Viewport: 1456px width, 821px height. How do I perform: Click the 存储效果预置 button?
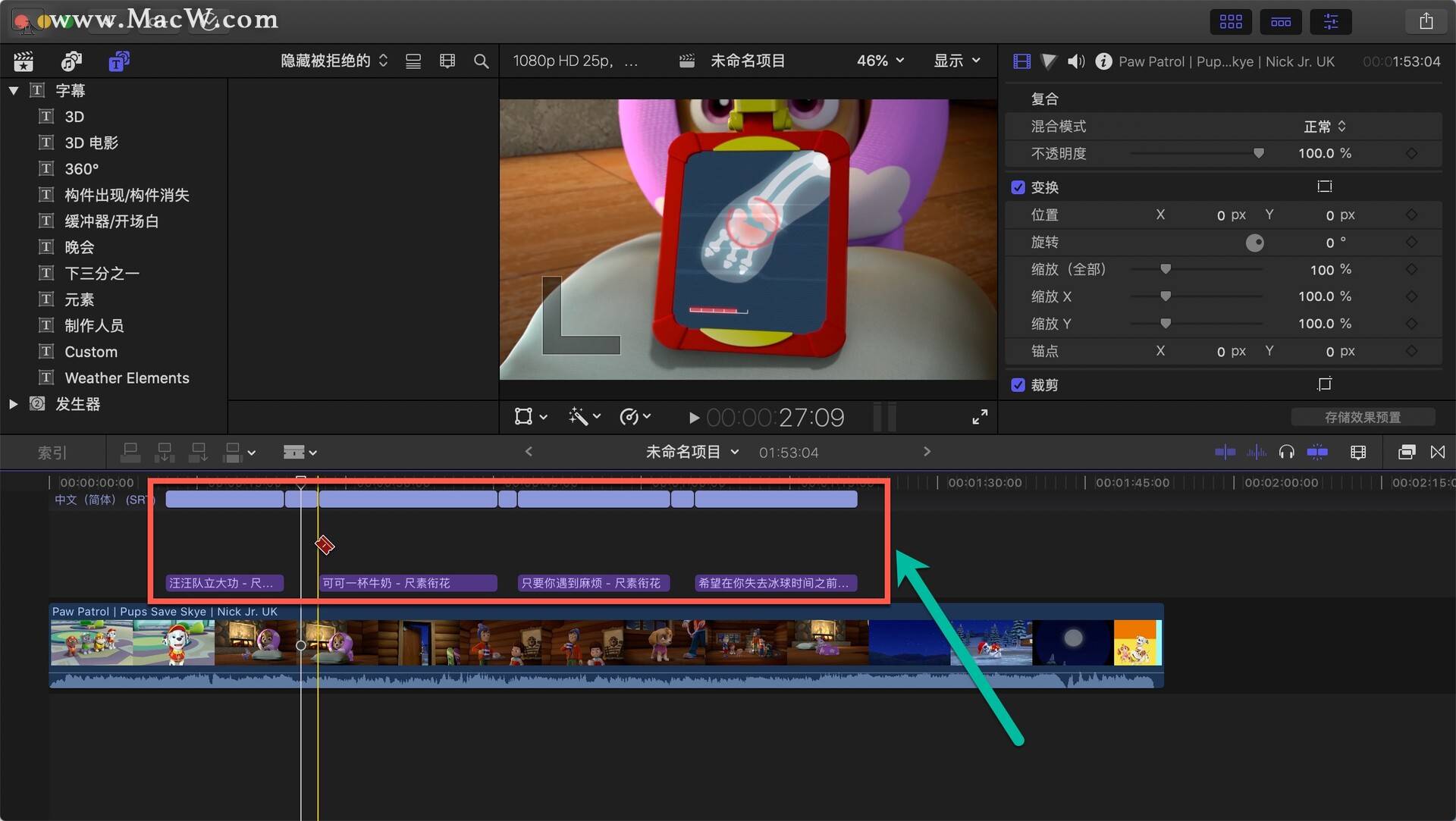click(x=1362, y=417)
